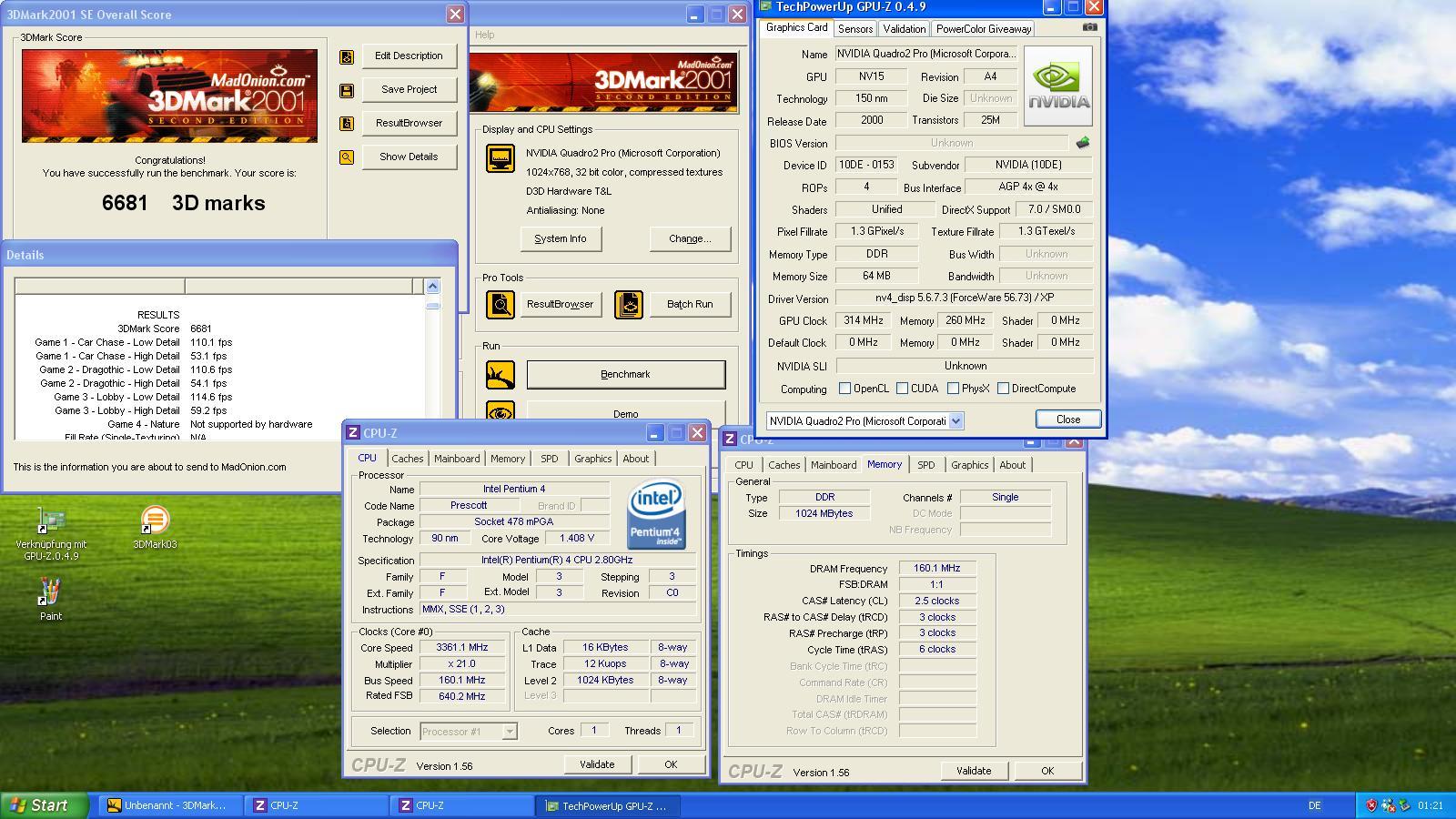Click the Change... display settings button
The height and width of the screenshot is (819, 1456).
pos(690,239)
